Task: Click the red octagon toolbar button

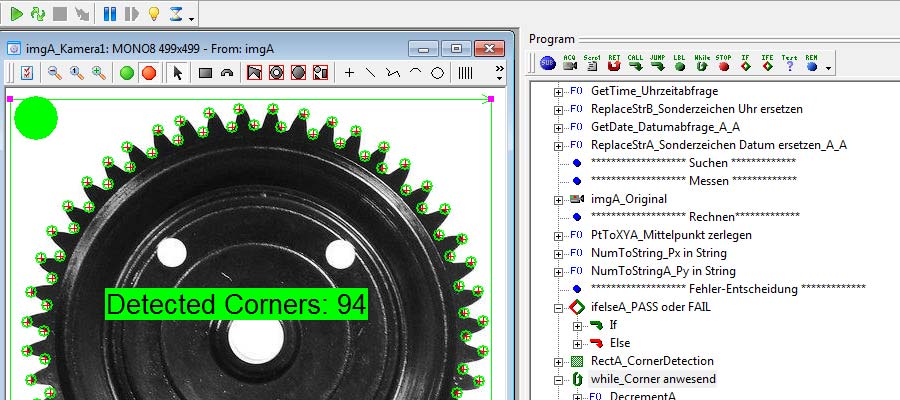Action: click(x=149, y=73)
